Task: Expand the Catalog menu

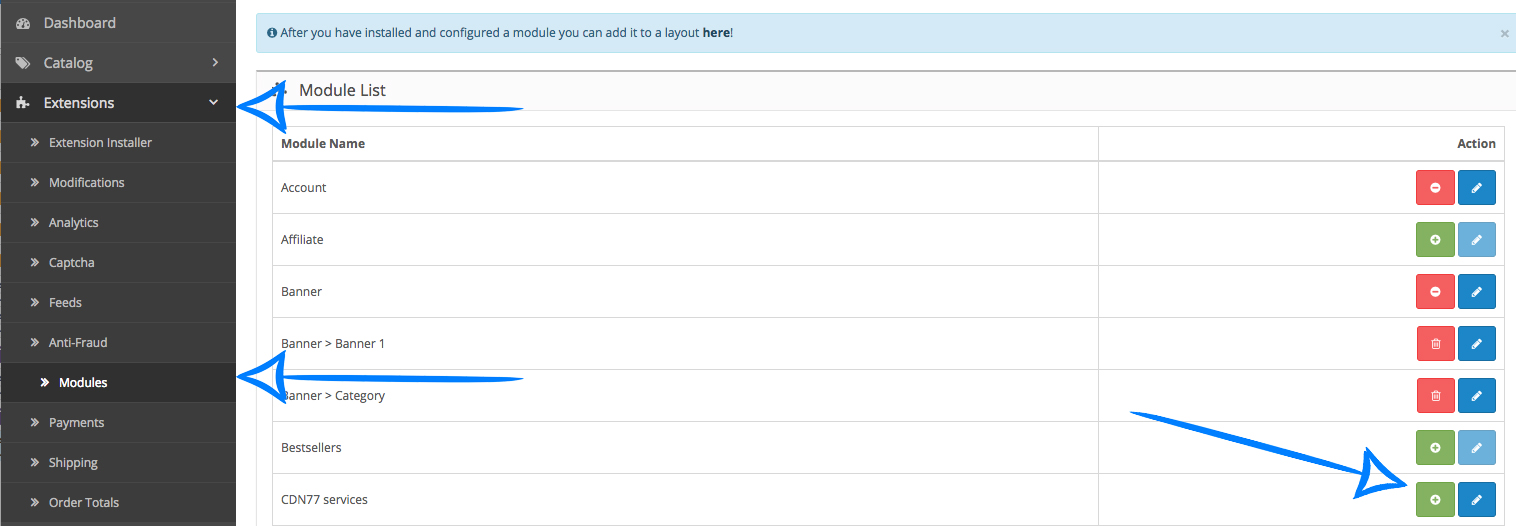Action: point(118,63)
